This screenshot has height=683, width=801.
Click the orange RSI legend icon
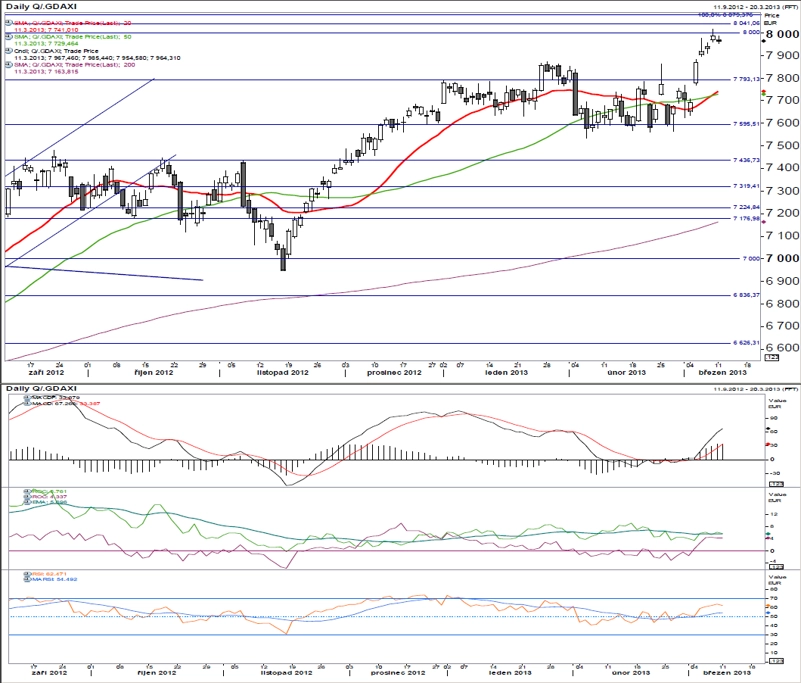[27, 574]
